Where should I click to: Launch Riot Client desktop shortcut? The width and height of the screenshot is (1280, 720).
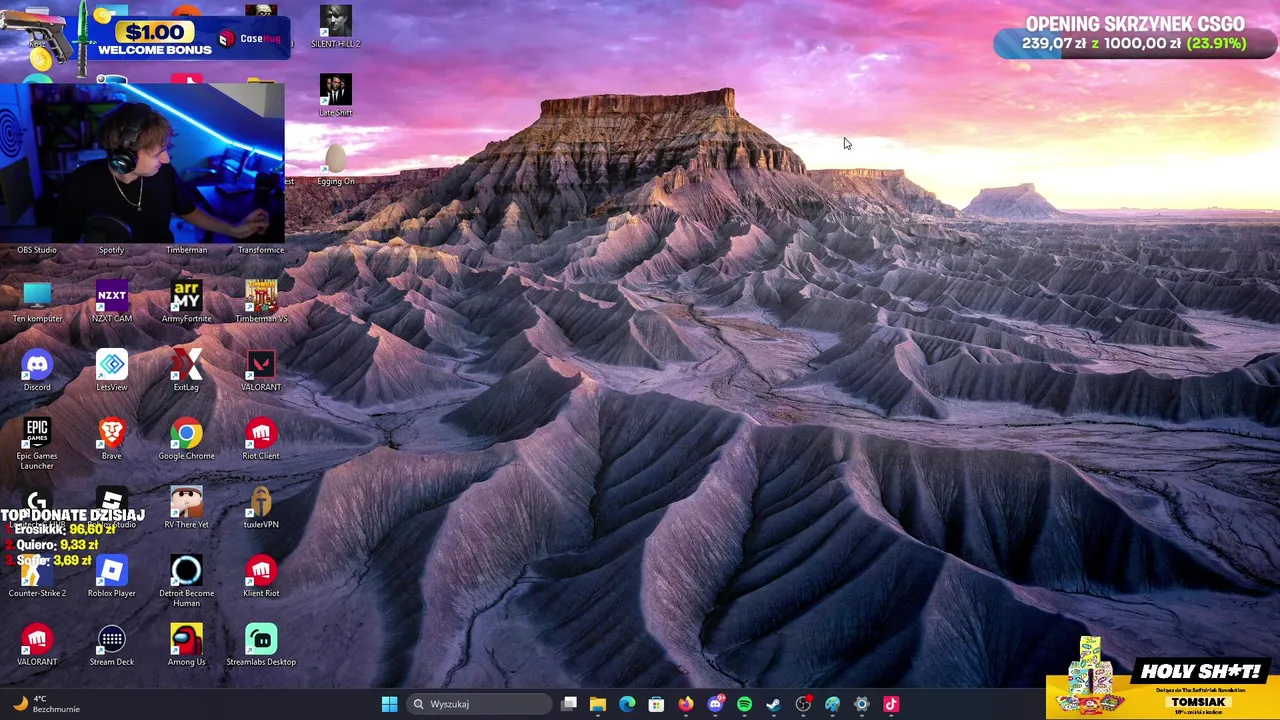pos(261,439)
